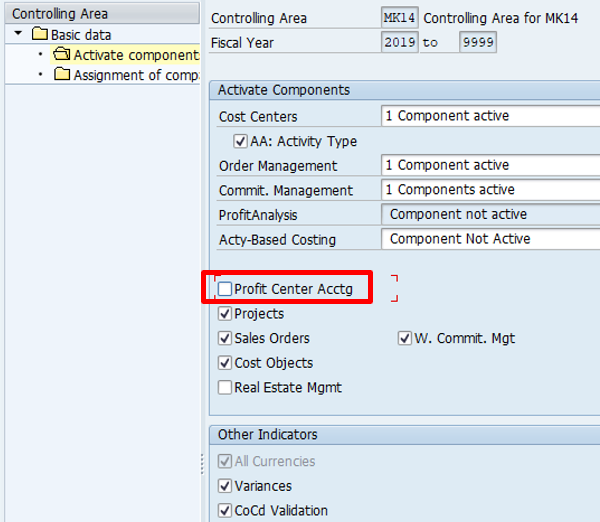Viewport: 600px width, 522px height.
Task: Uncheck the Cost Objects checkbox
Action: click(x=226, y=363)
